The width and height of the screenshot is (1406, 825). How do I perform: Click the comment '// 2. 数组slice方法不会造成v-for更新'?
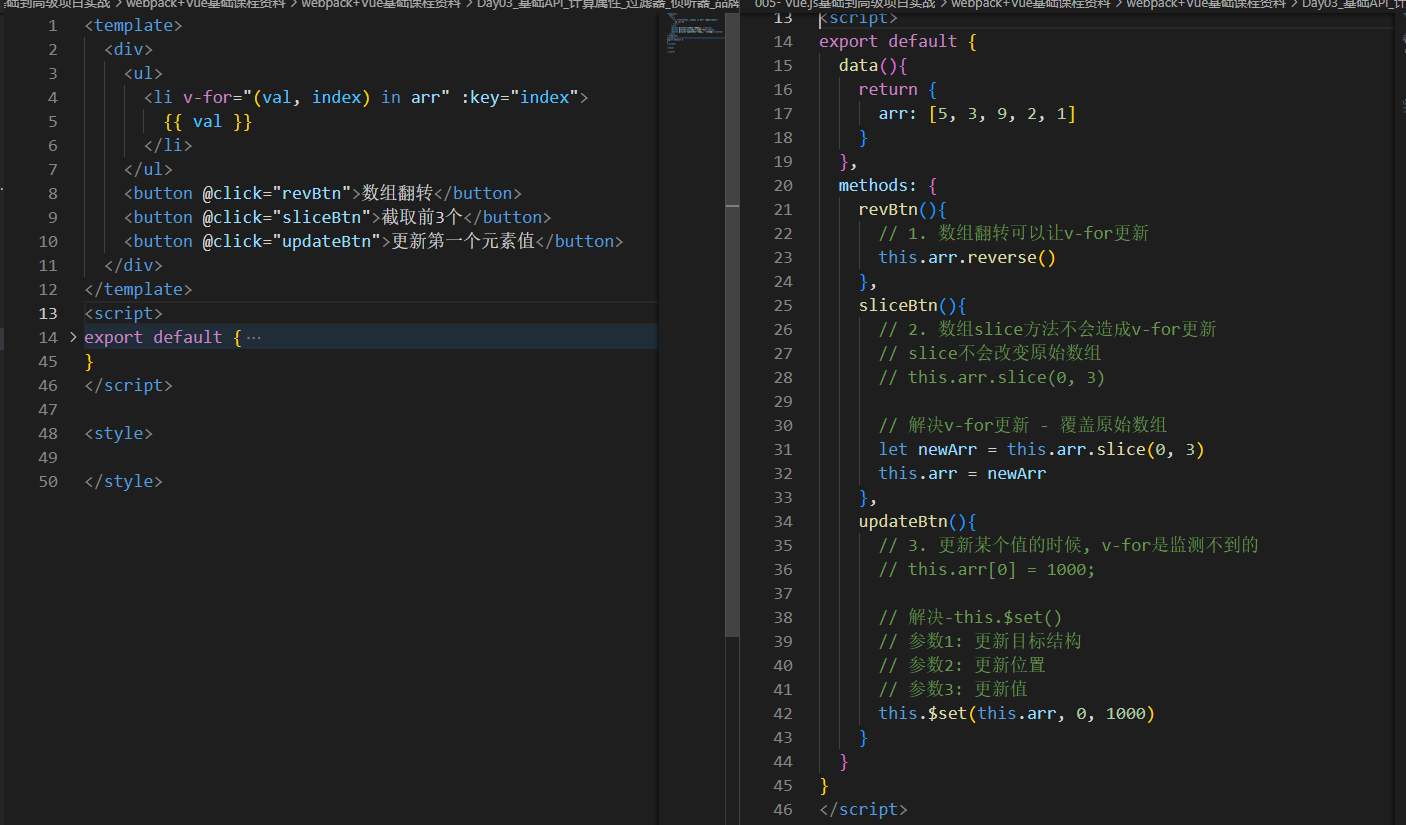1048,329
